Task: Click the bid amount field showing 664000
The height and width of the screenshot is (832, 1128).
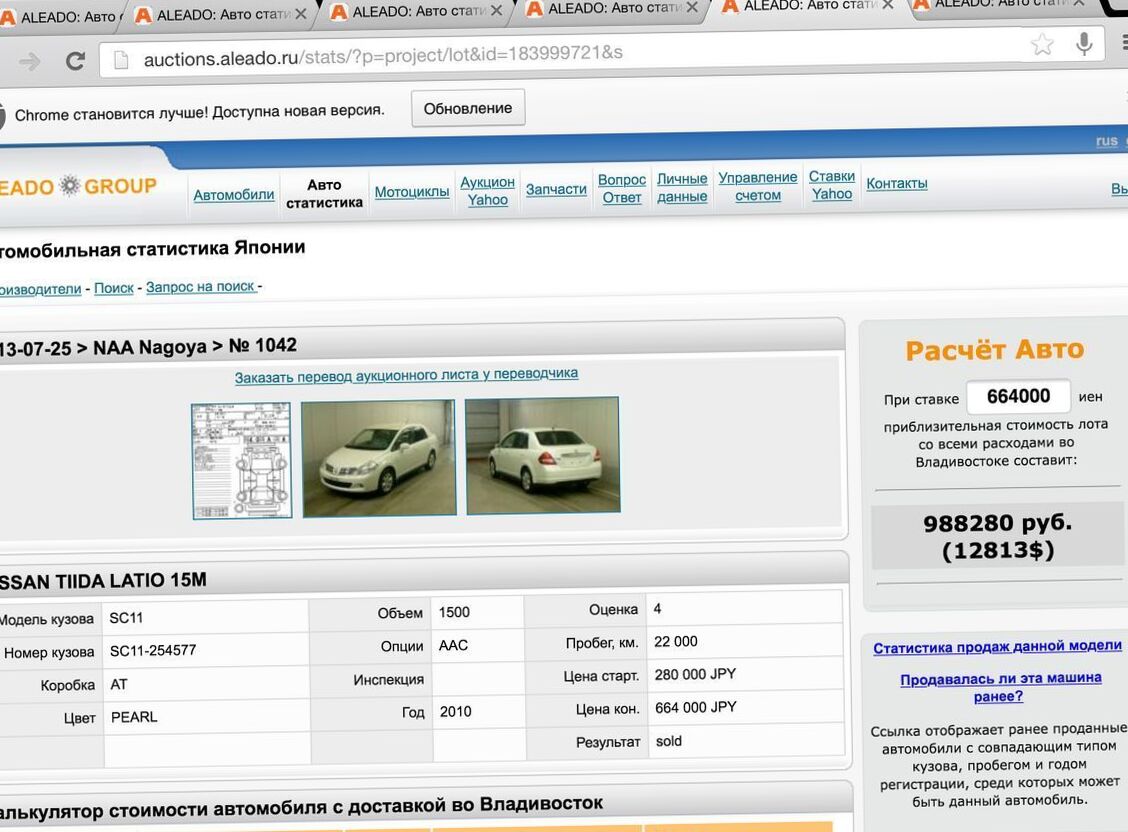Action: pyautogui.click(x=1018, y=396)
